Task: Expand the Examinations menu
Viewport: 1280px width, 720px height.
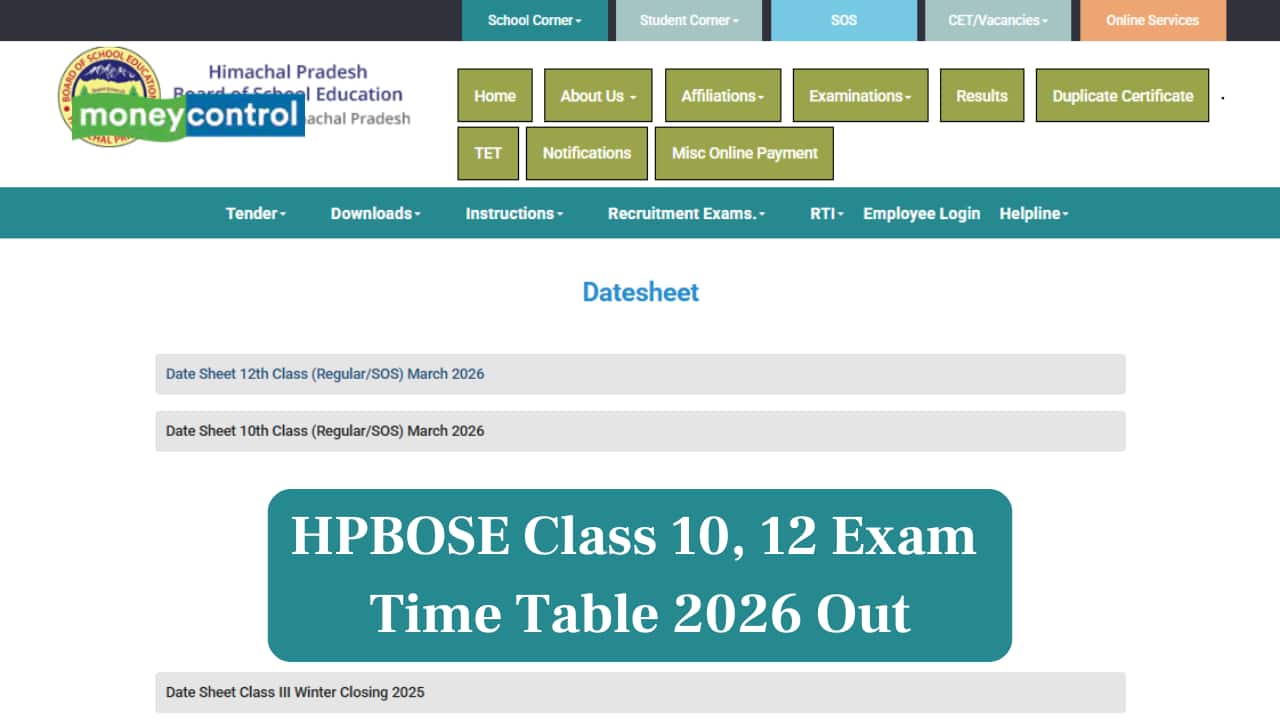Action: click(860, 96)
